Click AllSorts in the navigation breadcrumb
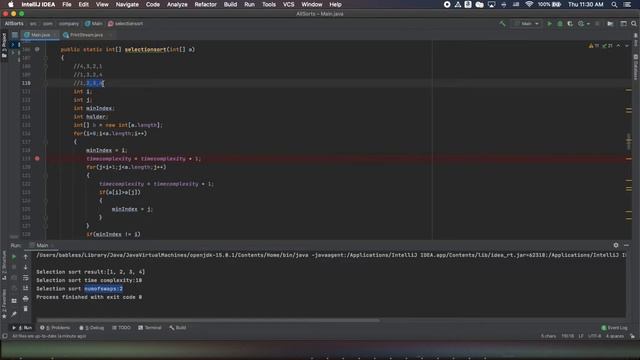The width and height of the screenshot is (640, 360). pos(14,24)
